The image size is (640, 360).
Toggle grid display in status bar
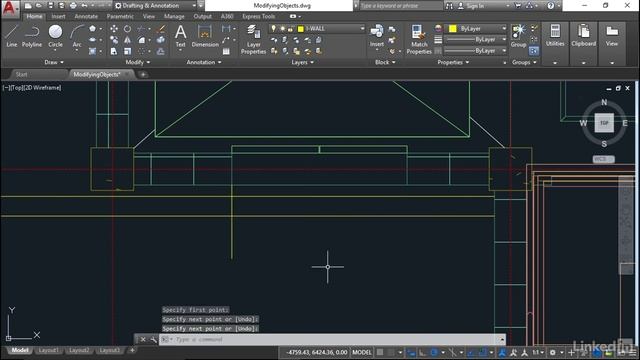pyautogui.click(x=380, y=352)
